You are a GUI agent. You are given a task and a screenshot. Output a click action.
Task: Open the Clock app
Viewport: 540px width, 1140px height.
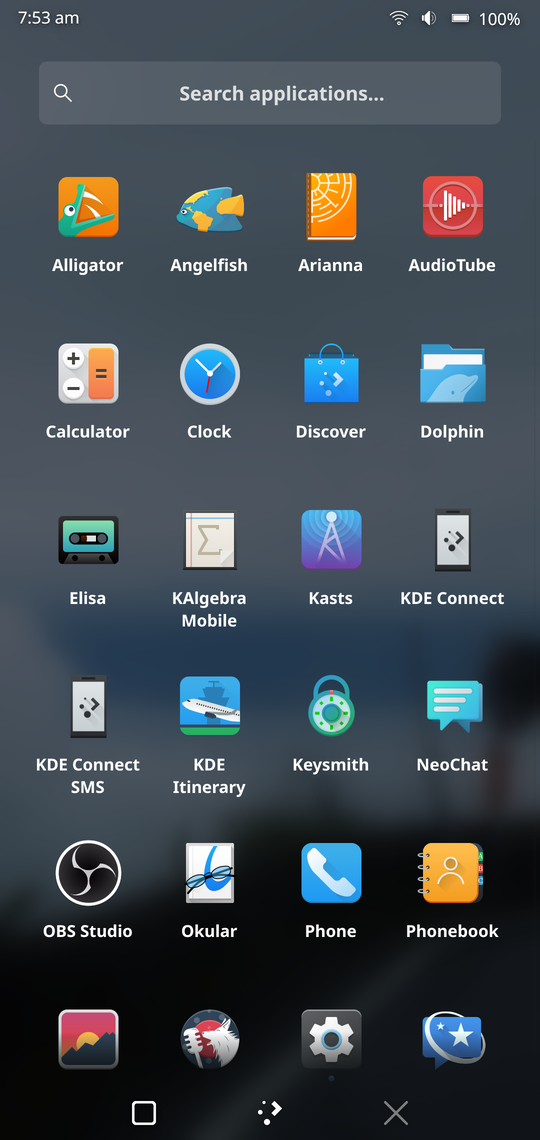pyautogui.click(x=209, y=374)
